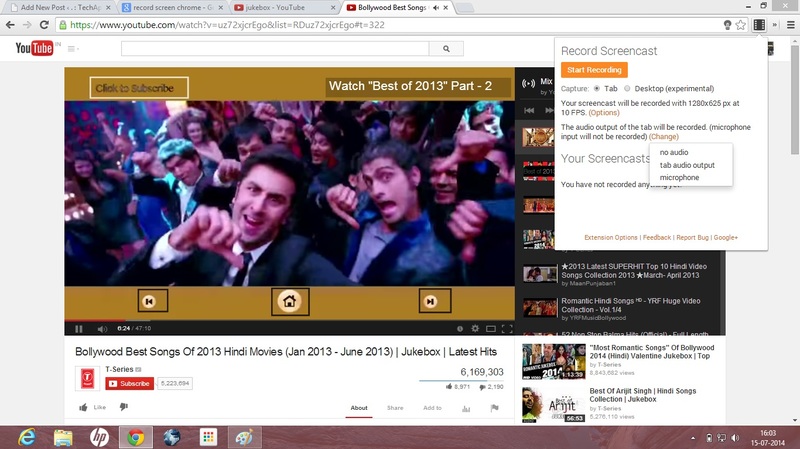Open the YouTube guide menu icon

[72, 48]
